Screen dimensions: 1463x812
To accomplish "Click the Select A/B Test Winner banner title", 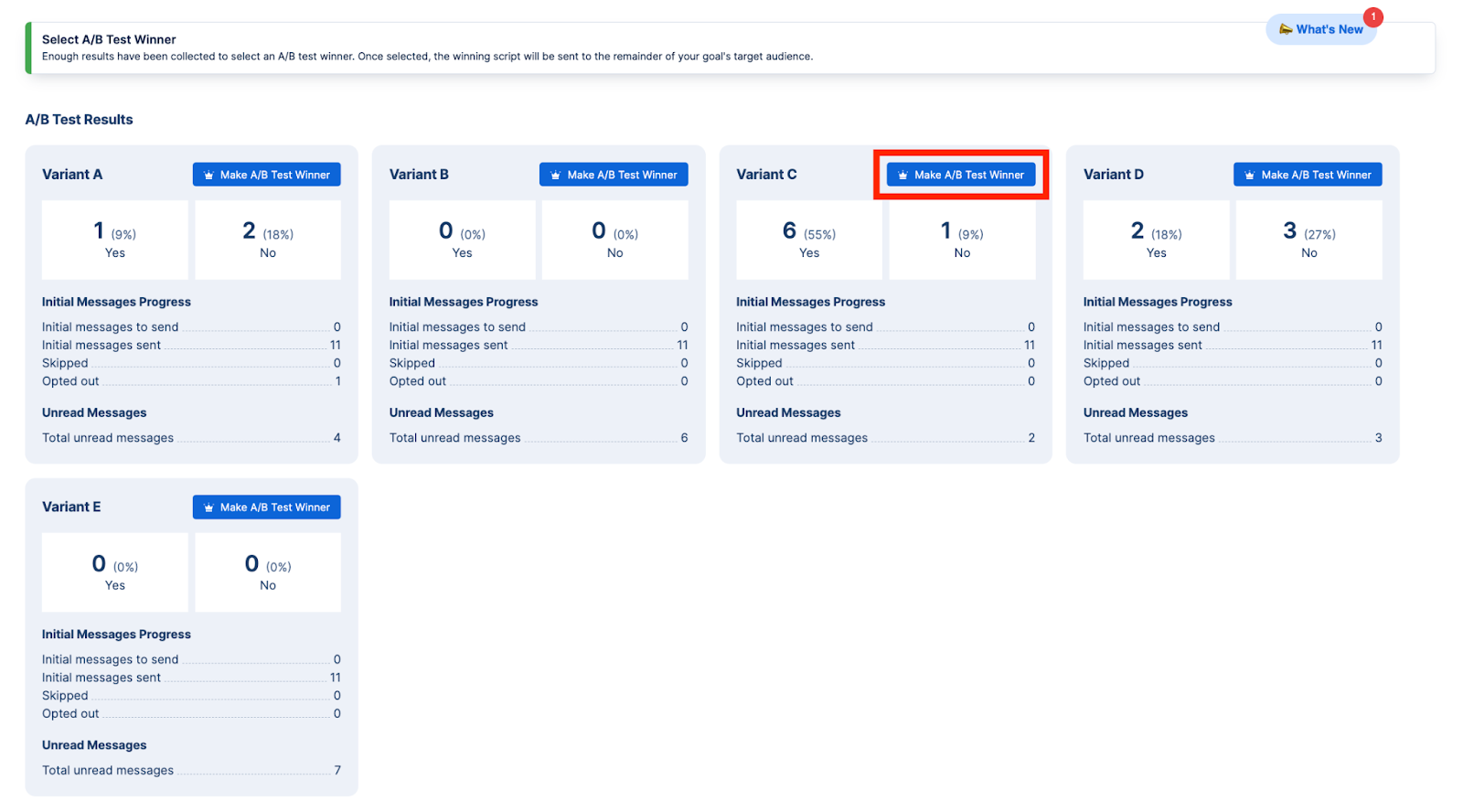I will point(109,39).
